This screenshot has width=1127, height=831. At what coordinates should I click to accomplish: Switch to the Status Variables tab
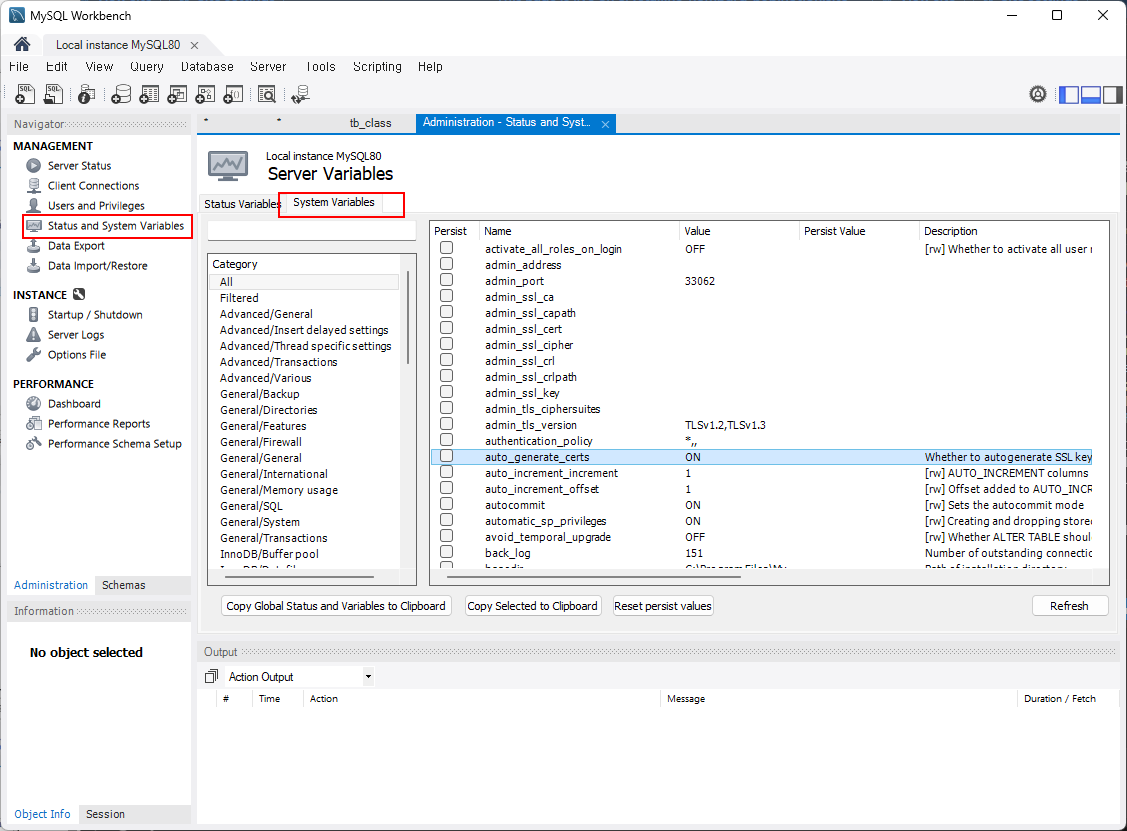[242, 204]
